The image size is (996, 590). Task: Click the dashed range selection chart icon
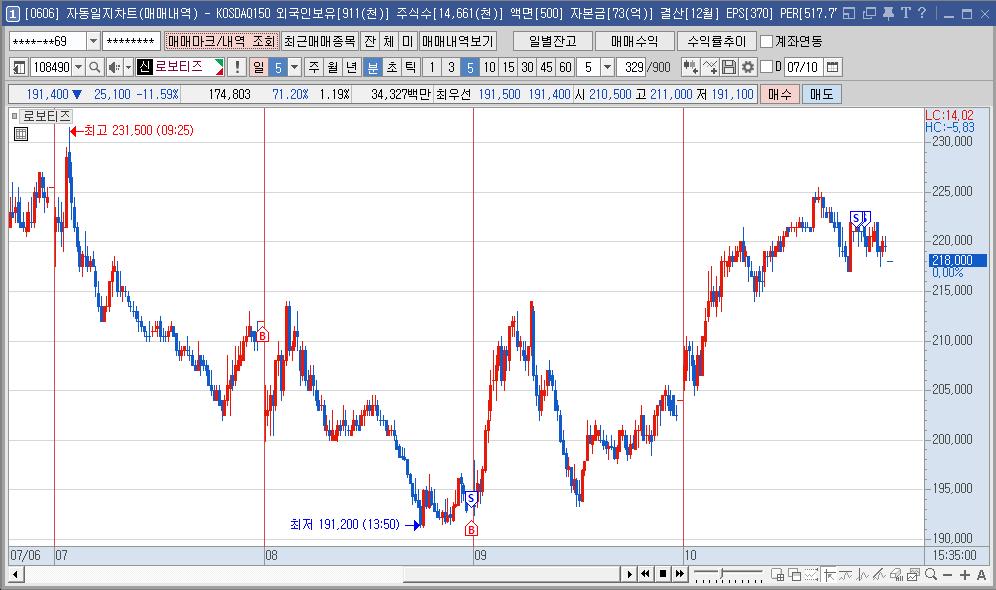(811, 575)
